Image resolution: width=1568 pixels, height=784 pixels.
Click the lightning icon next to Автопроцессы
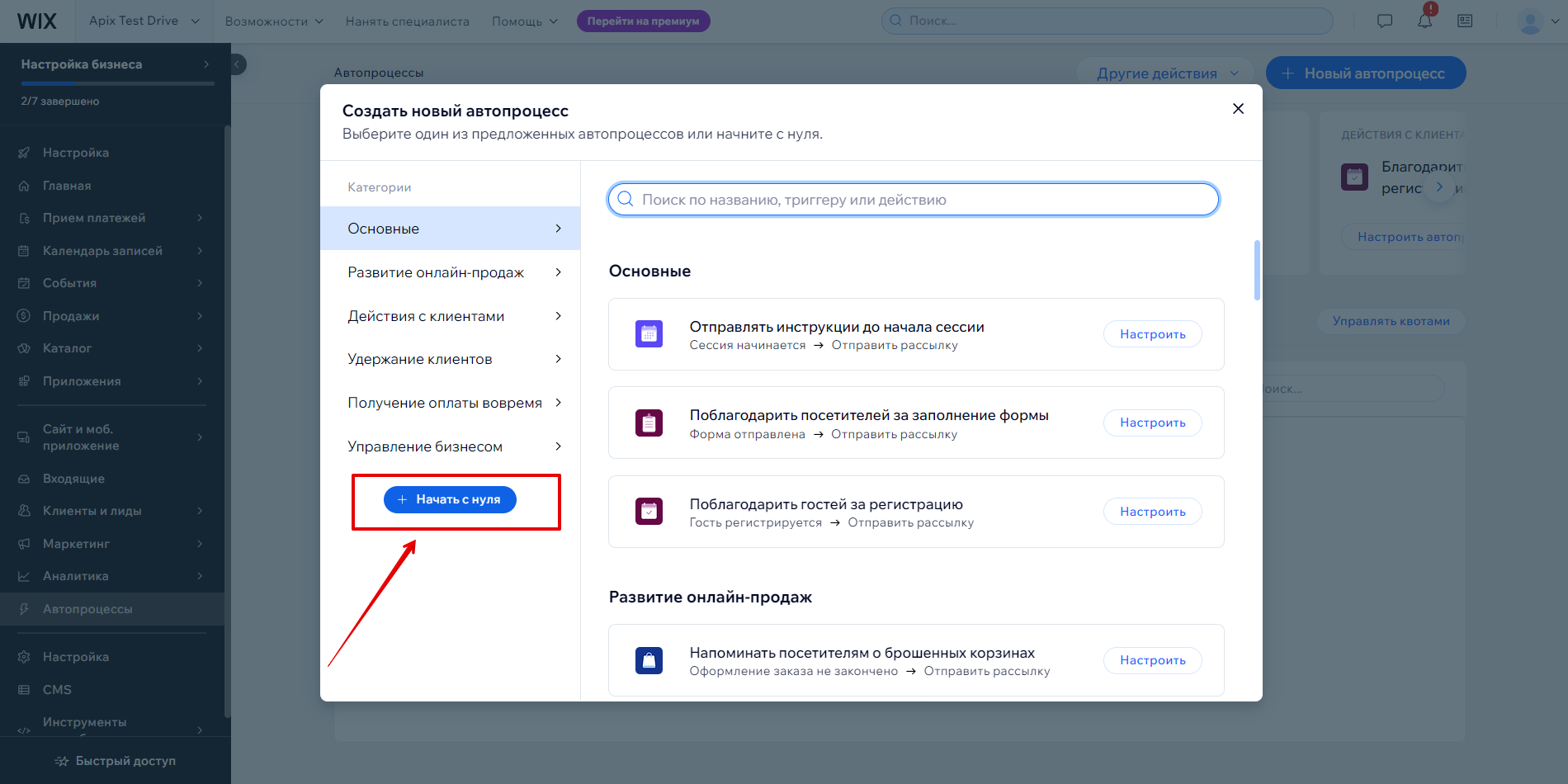[x=24, y=609]
